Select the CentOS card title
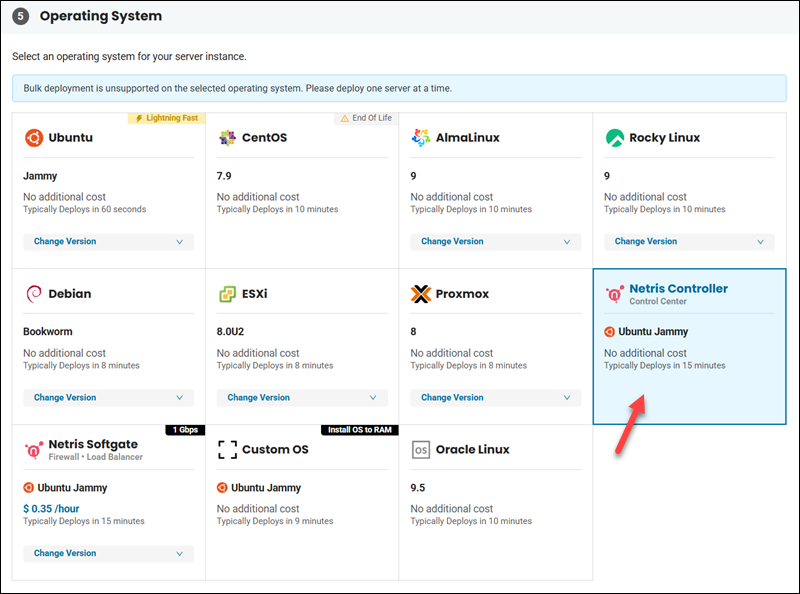Image resolution: width=800 pixels, height=594 pixels. [264, 138]
